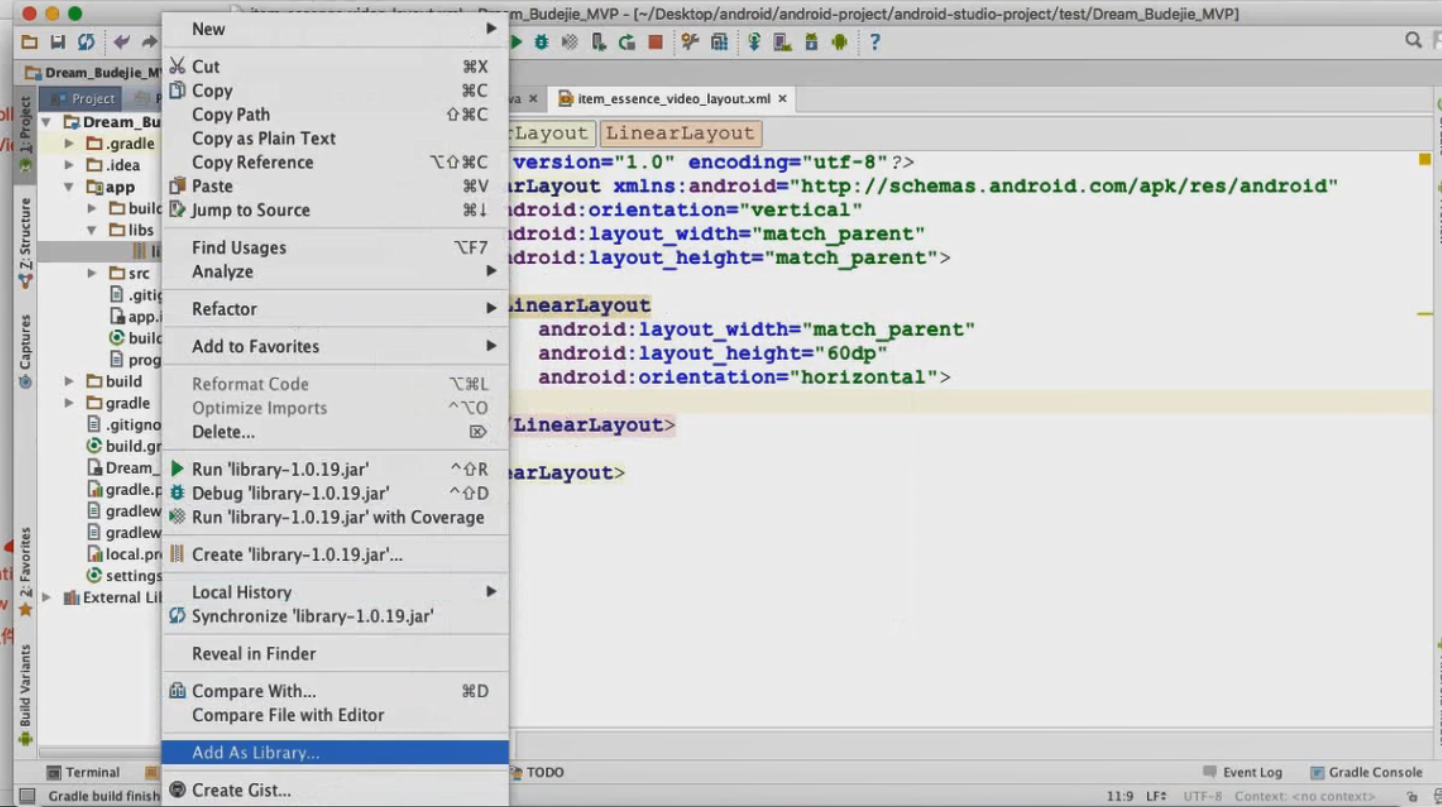Close the item_essence_video_layout.xml tab

click(x=782, y=99)
